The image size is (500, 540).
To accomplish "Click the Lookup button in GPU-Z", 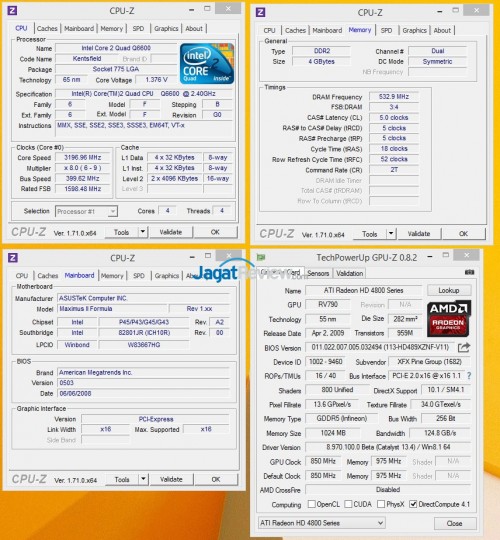I will tap(449, 290).
